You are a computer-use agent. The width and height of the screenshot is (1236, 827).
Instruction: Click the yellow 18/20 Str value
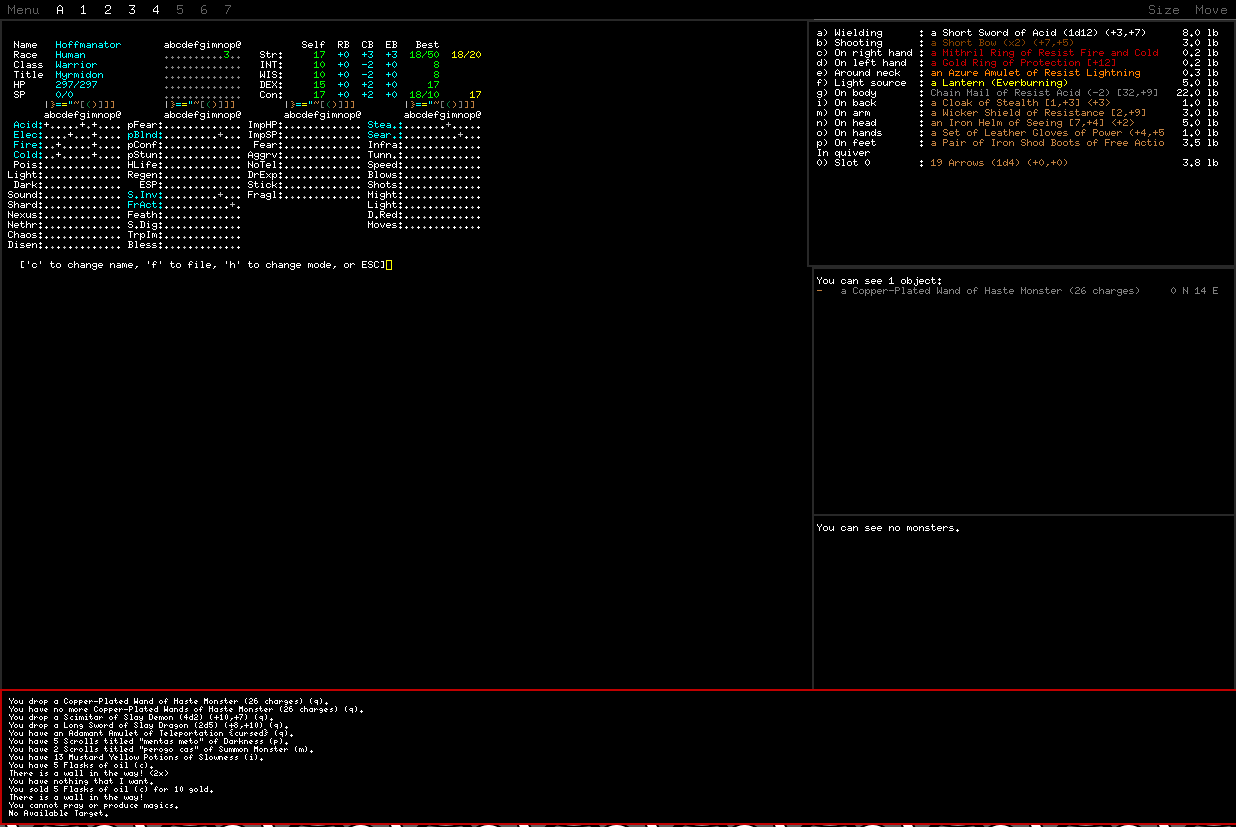tap(466, 55)
